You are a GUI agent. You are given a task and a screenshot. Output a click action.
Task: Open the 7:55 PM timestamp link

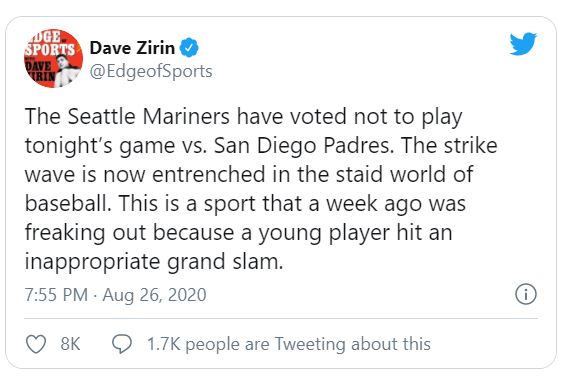pos(56,294)
